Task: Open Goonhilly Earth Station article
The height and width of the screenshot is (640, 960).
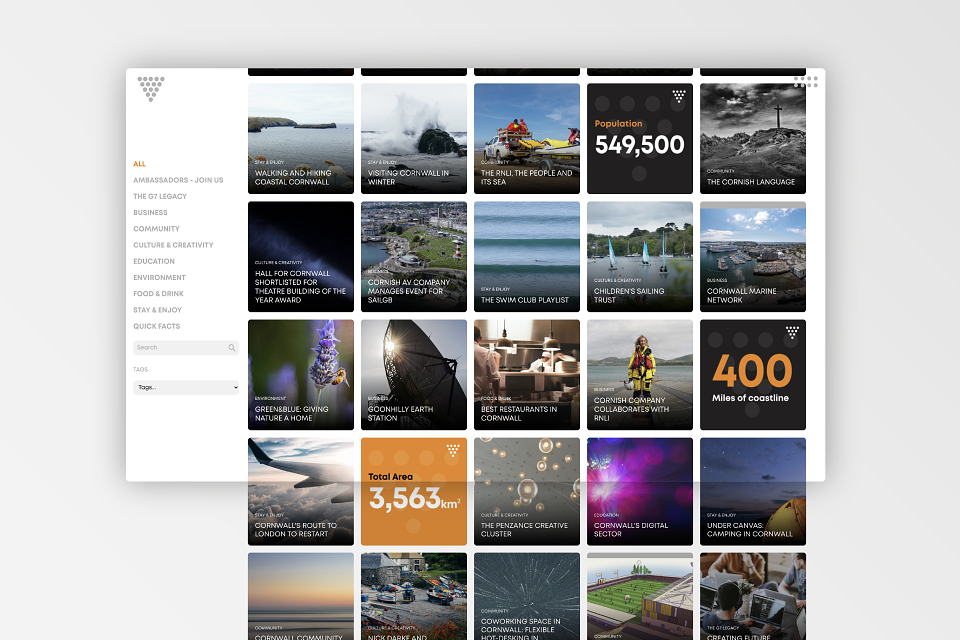Action: [x=414, y=374]
